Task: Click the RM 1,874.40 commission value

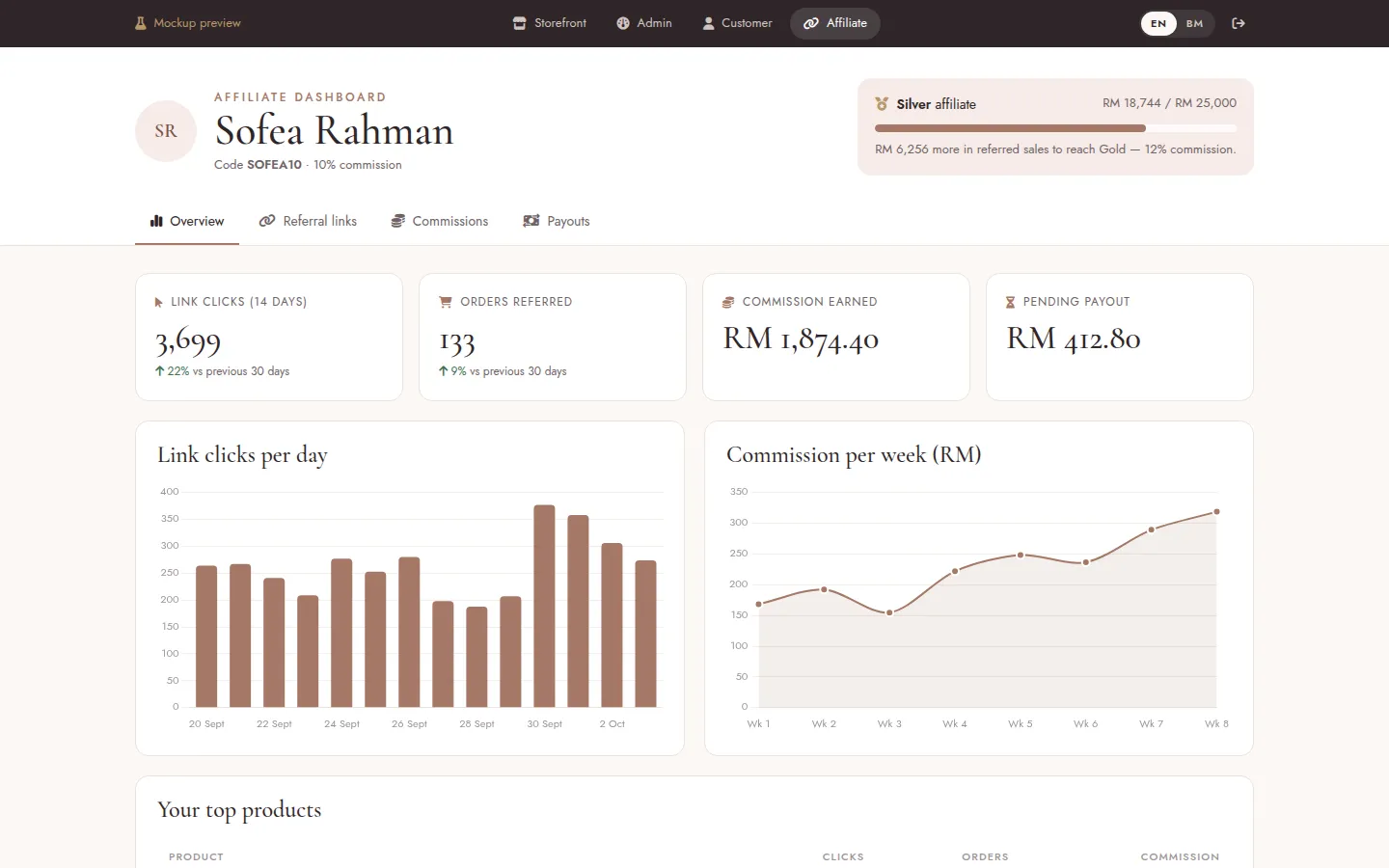Action: coord(801,339)
